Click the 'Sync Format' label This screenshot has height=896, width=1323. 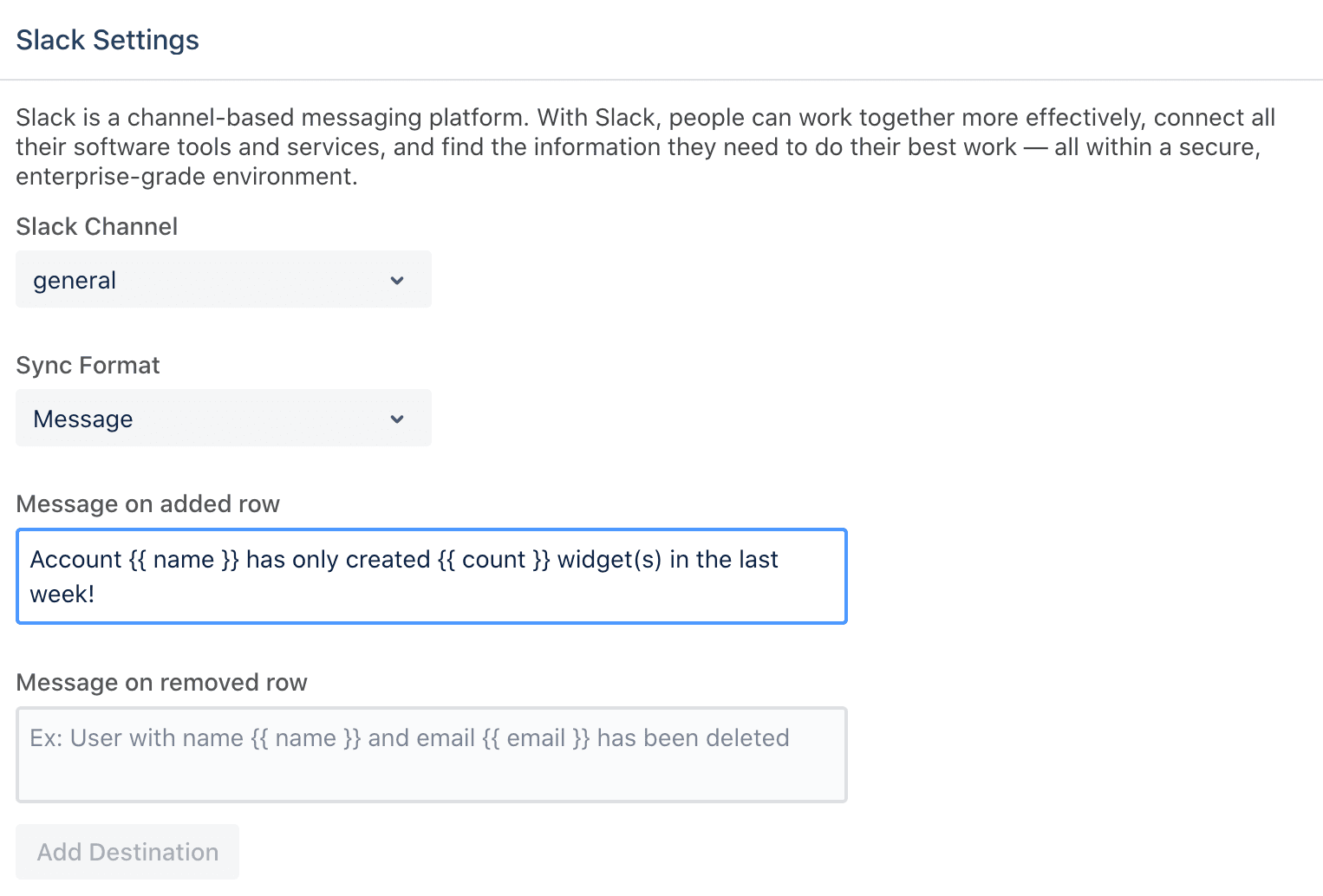88,365
